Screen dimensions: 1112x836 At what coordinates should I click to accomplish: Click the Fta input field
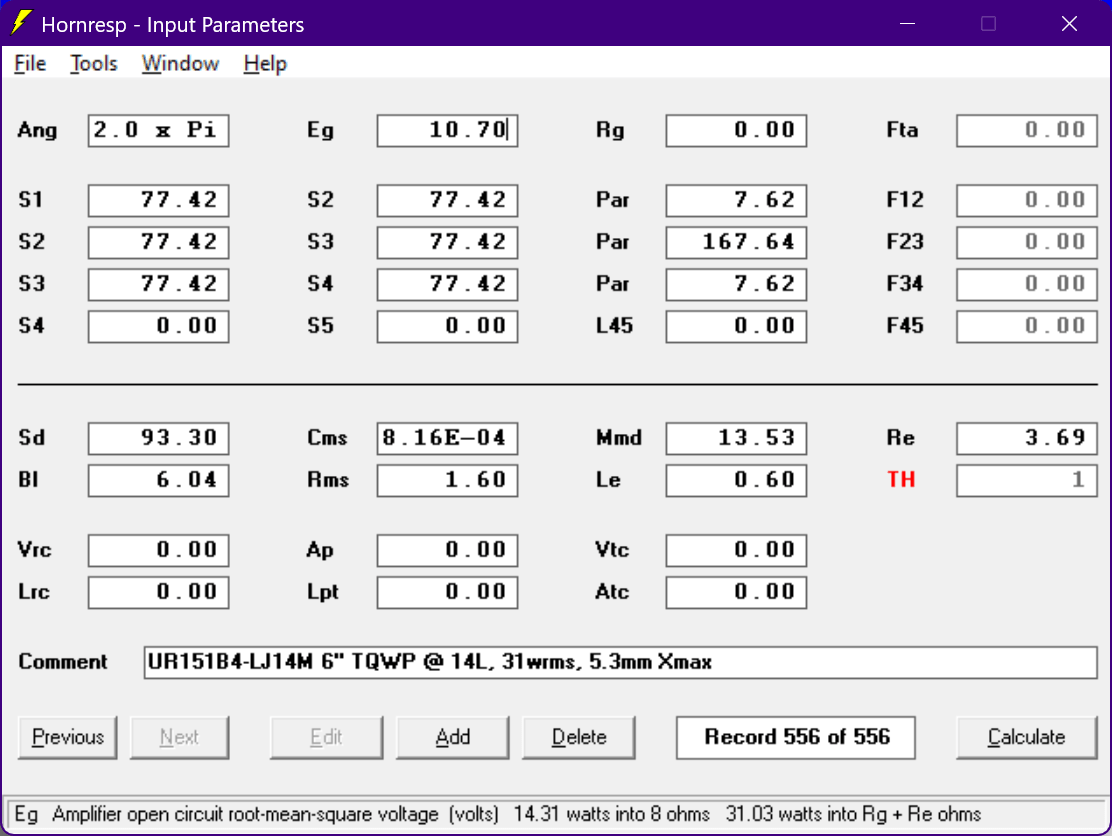pos(1026,130)
